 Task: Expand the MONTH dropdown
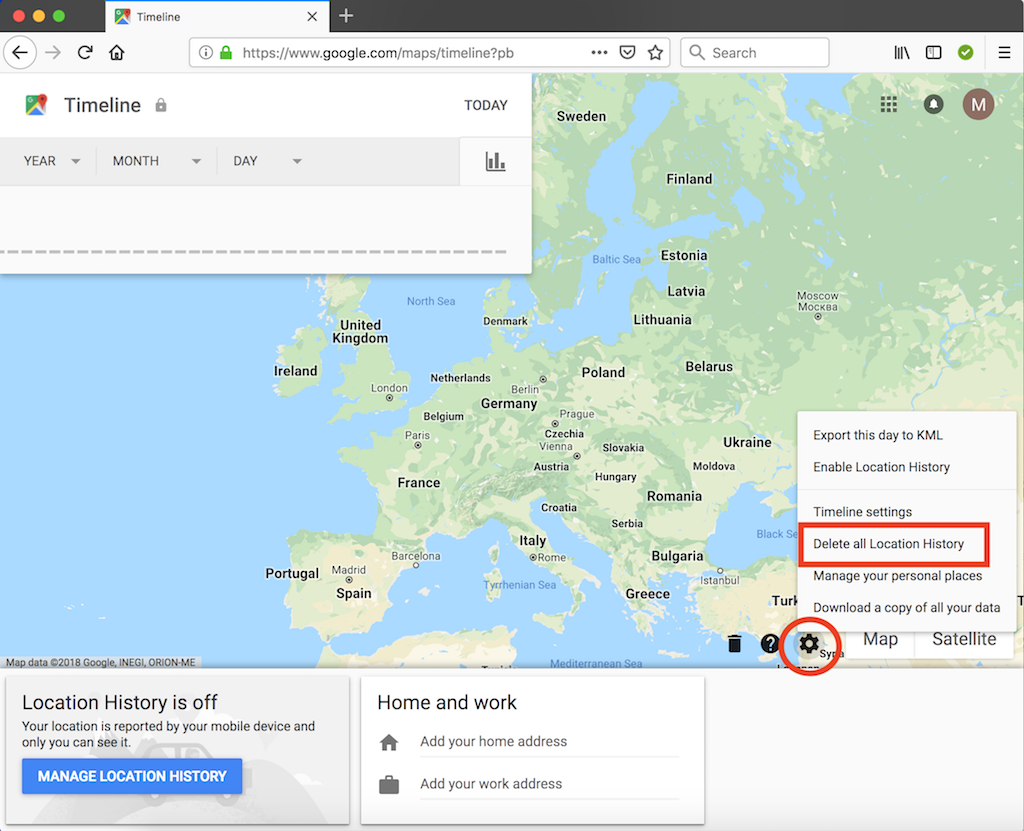tap(156, 161)
